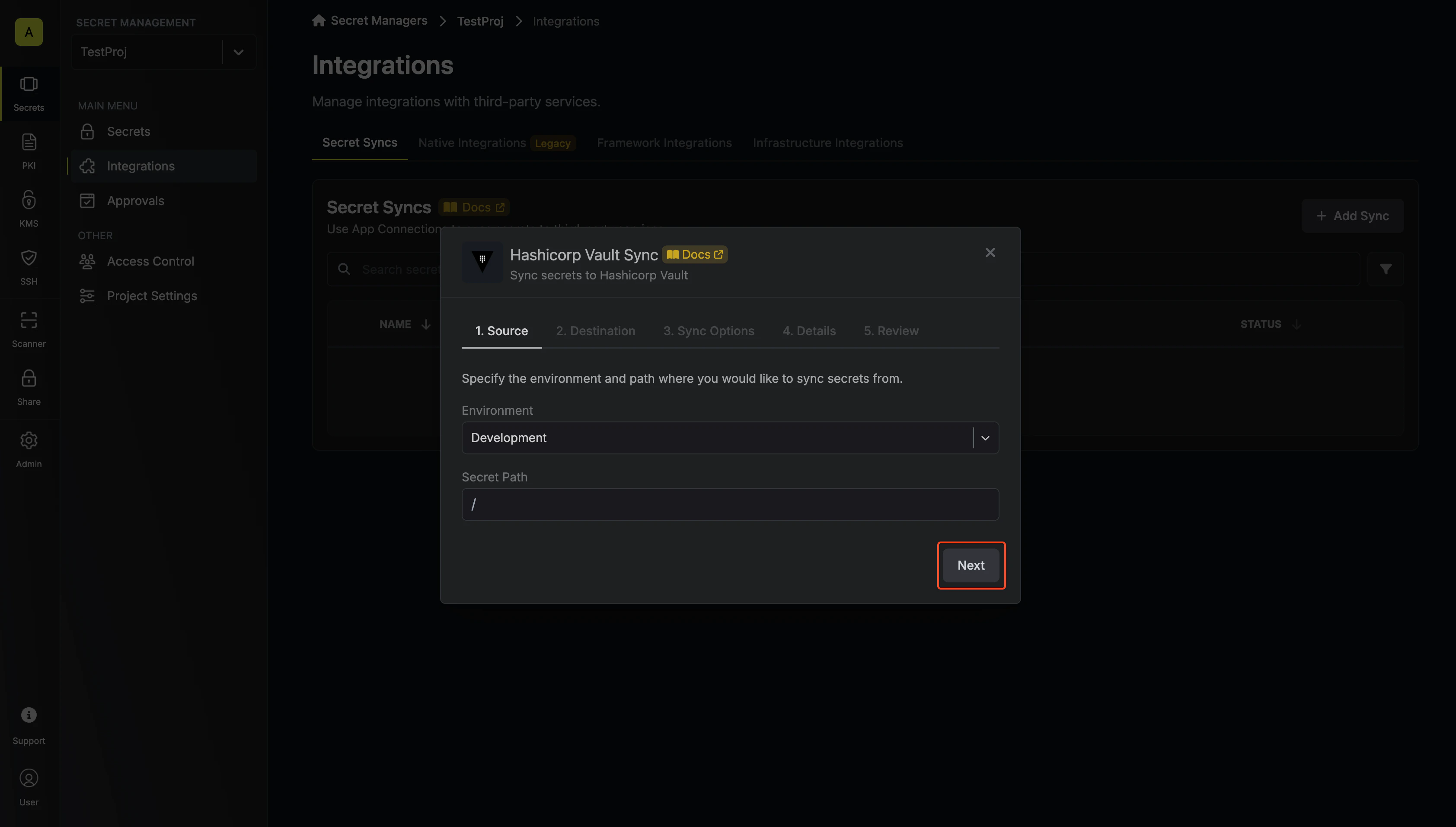Open Project Settings in the sidebar
The width and height of the screenshot is (1456, 827).
tap(163, 295)
